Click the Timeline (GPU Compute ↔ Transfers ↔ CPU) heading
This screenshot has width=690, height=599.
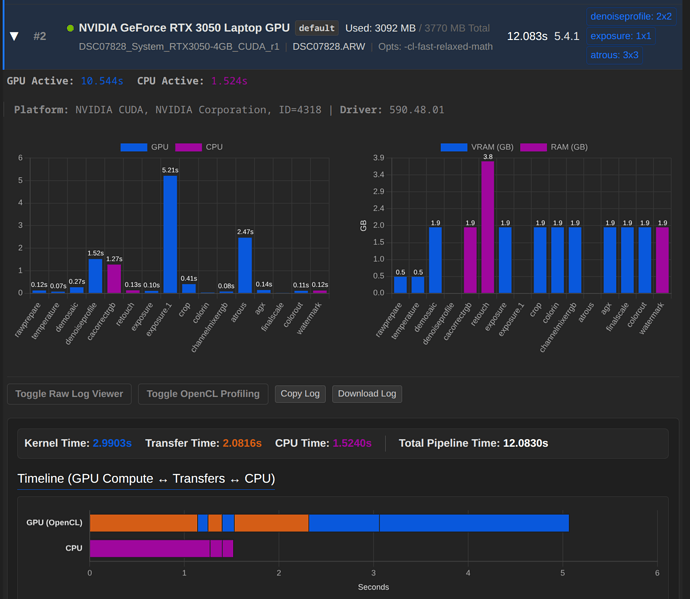click(x=146, y=479)
